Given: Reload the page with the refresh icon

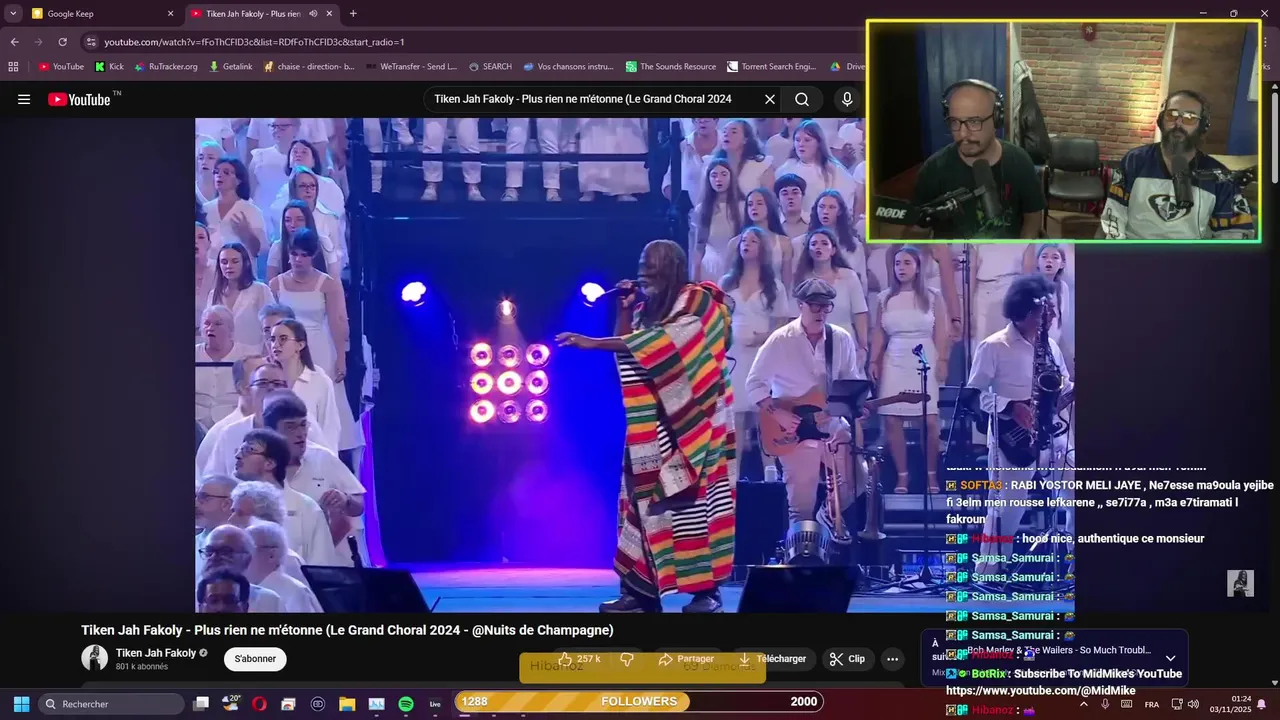Looking at the screenshot, I should 62,42.
